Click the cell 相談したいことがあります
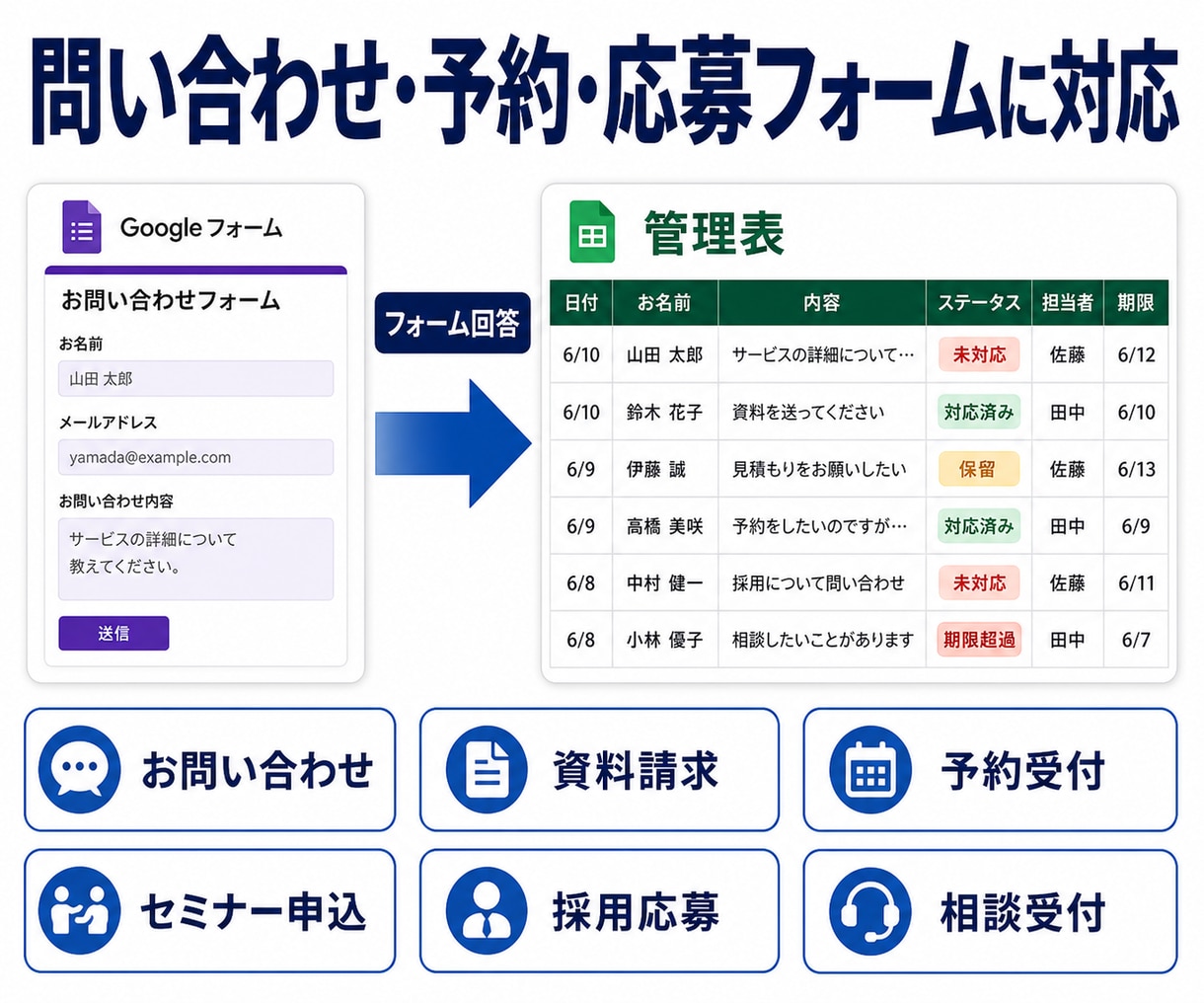The width and height of the screenshot is (1204, 1003). click(x=822, y=640)
